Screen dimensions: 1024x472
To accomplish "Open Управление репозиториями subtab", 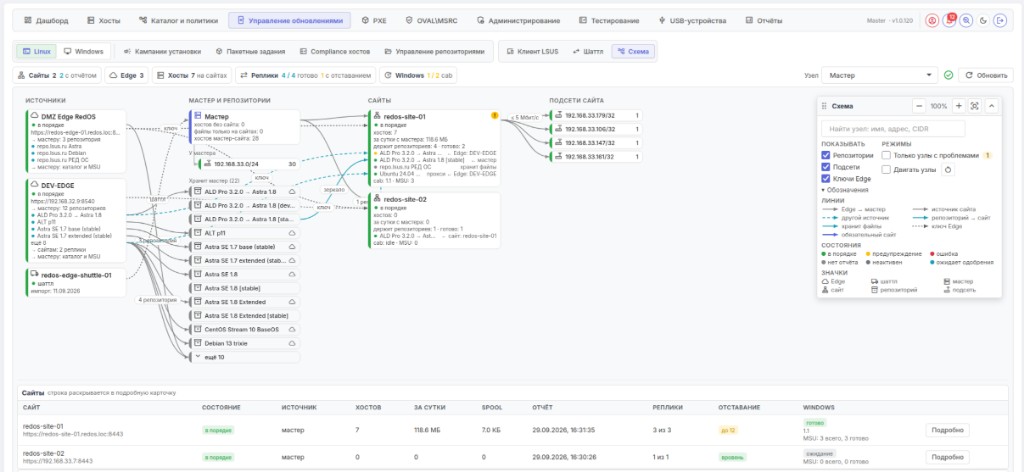I will coord(435,51).
